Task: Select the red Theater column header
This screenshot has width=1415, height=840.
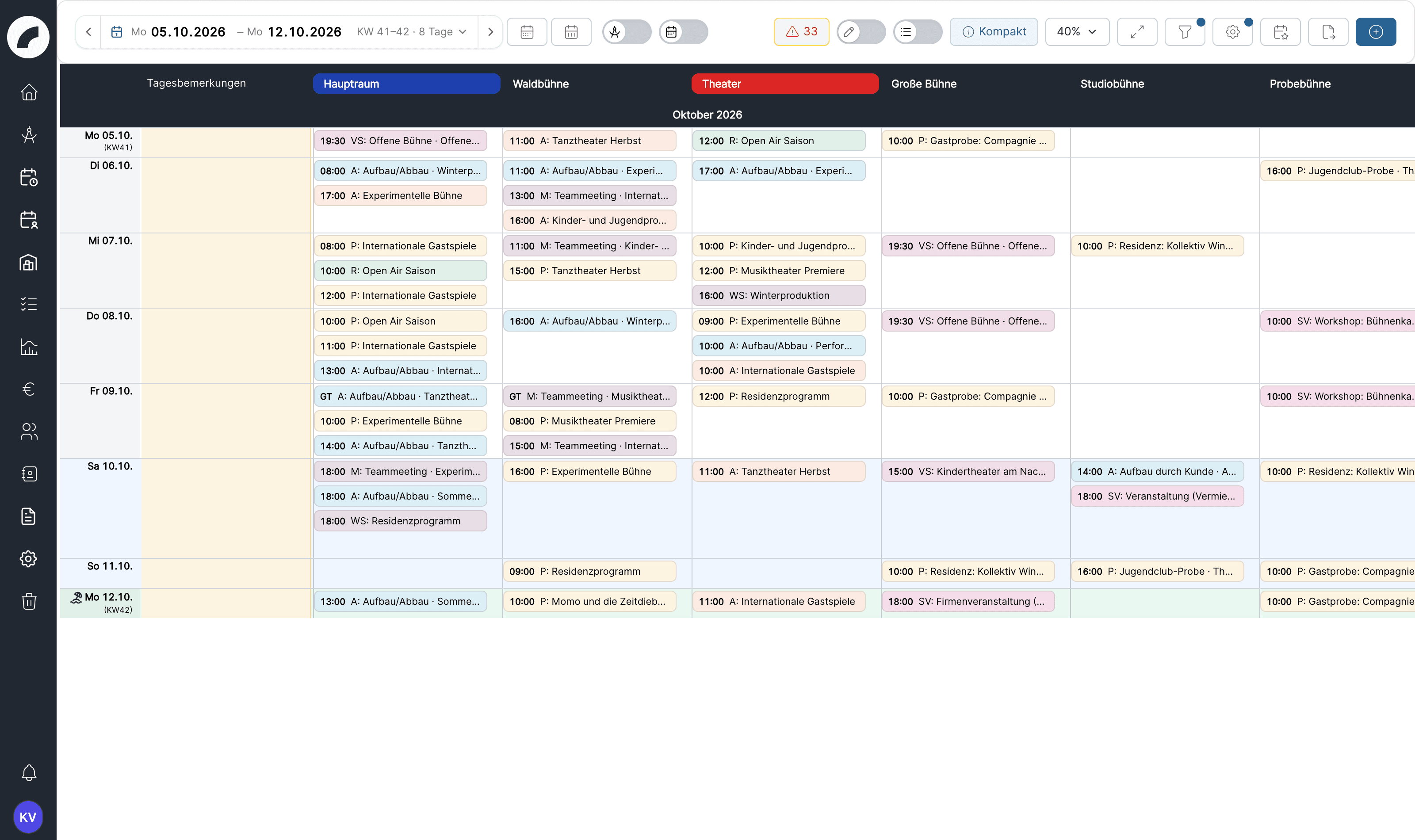Action: click(784, 84)
